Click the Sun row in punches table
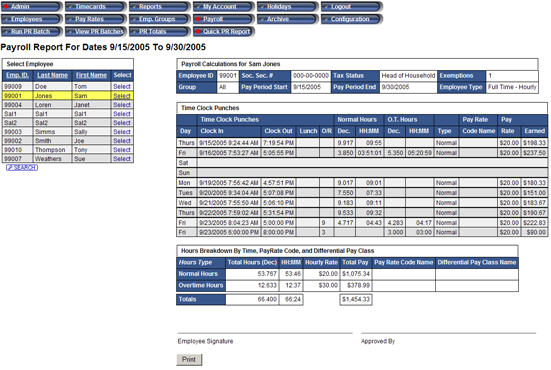The width and height of the screenshot is (551, 370). [x=362, y=173]
